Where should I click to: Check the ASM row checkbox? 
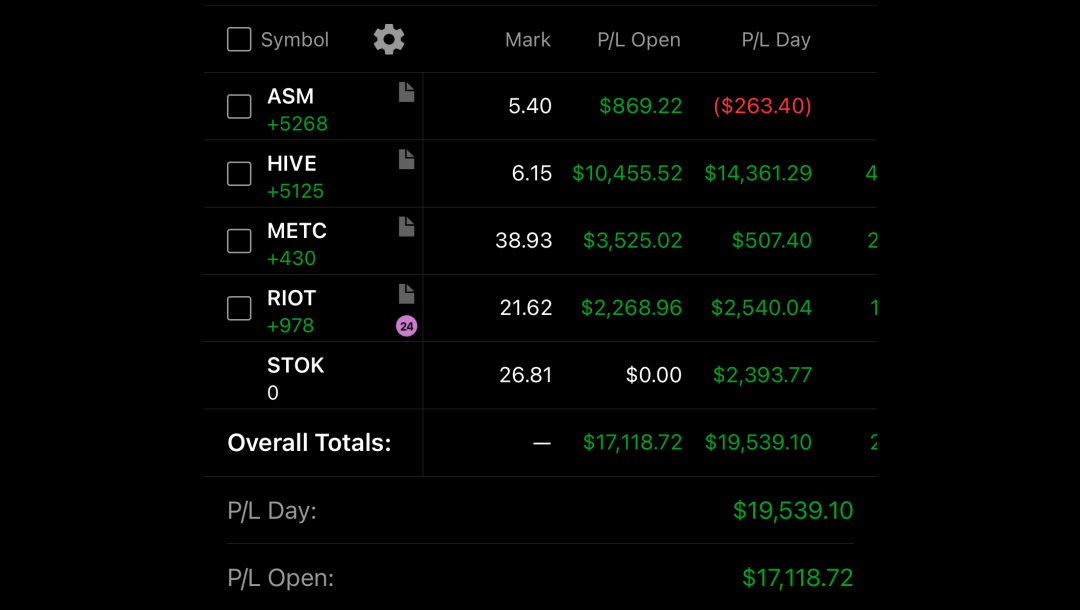239,106
